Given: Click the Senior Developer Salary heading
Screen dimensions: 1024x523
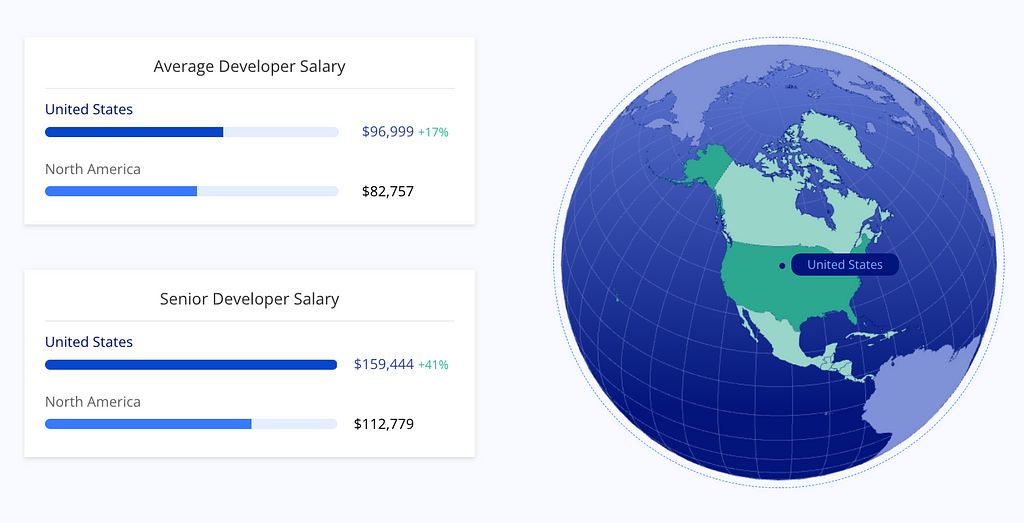Looking at the screenshot, I should [249, 298].
